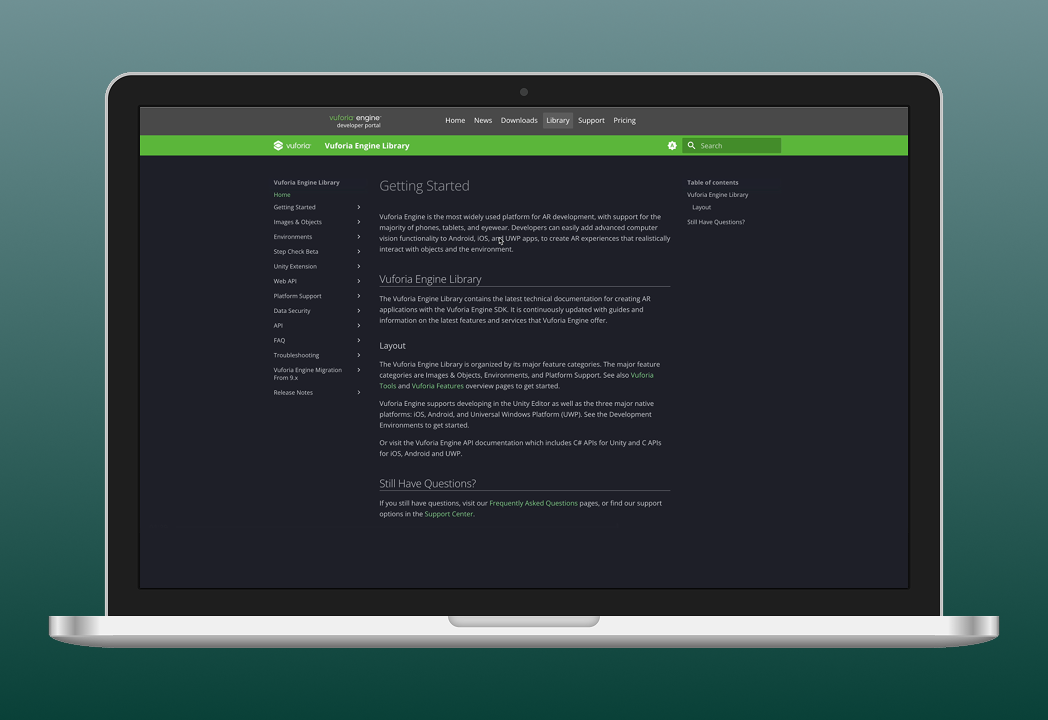Expand the Step Check Beta chevron
The width and height of the screenshot is (1048, 720).
tap(359, 251)
